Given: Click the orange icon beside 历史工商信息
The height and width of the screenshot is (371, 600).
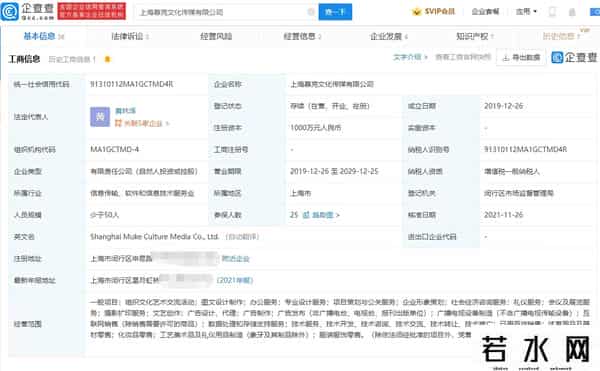Looking at the screenshot, I should pyautogui.click(x=108, y=59).
